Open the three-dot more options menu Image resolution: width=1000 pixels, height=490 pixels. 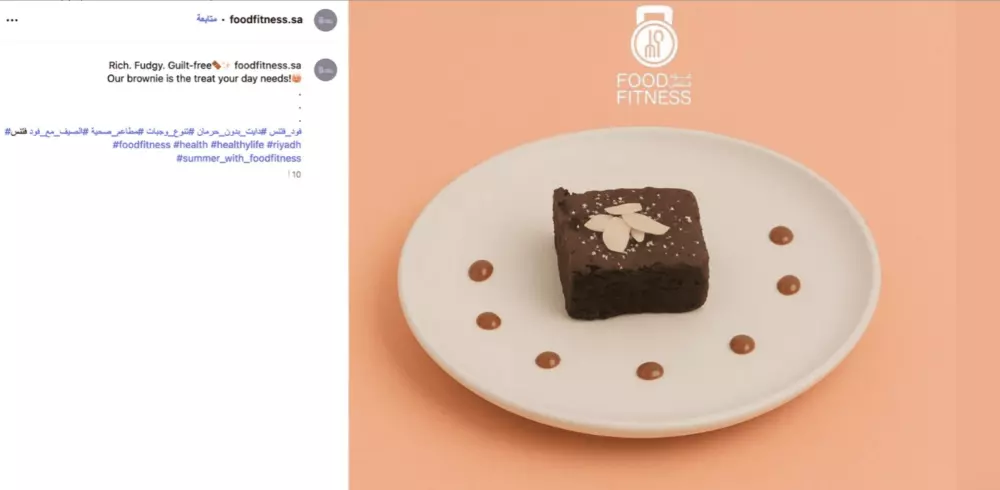(x=12, y=20)
